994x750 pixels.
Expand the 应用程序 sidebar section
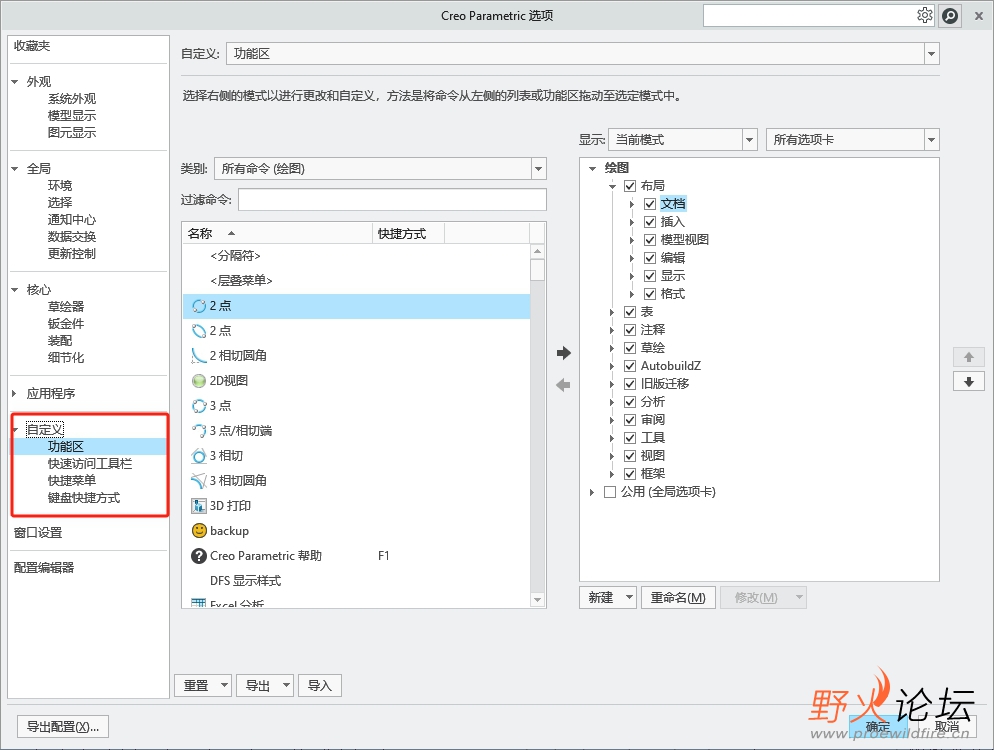coord(15,394)
